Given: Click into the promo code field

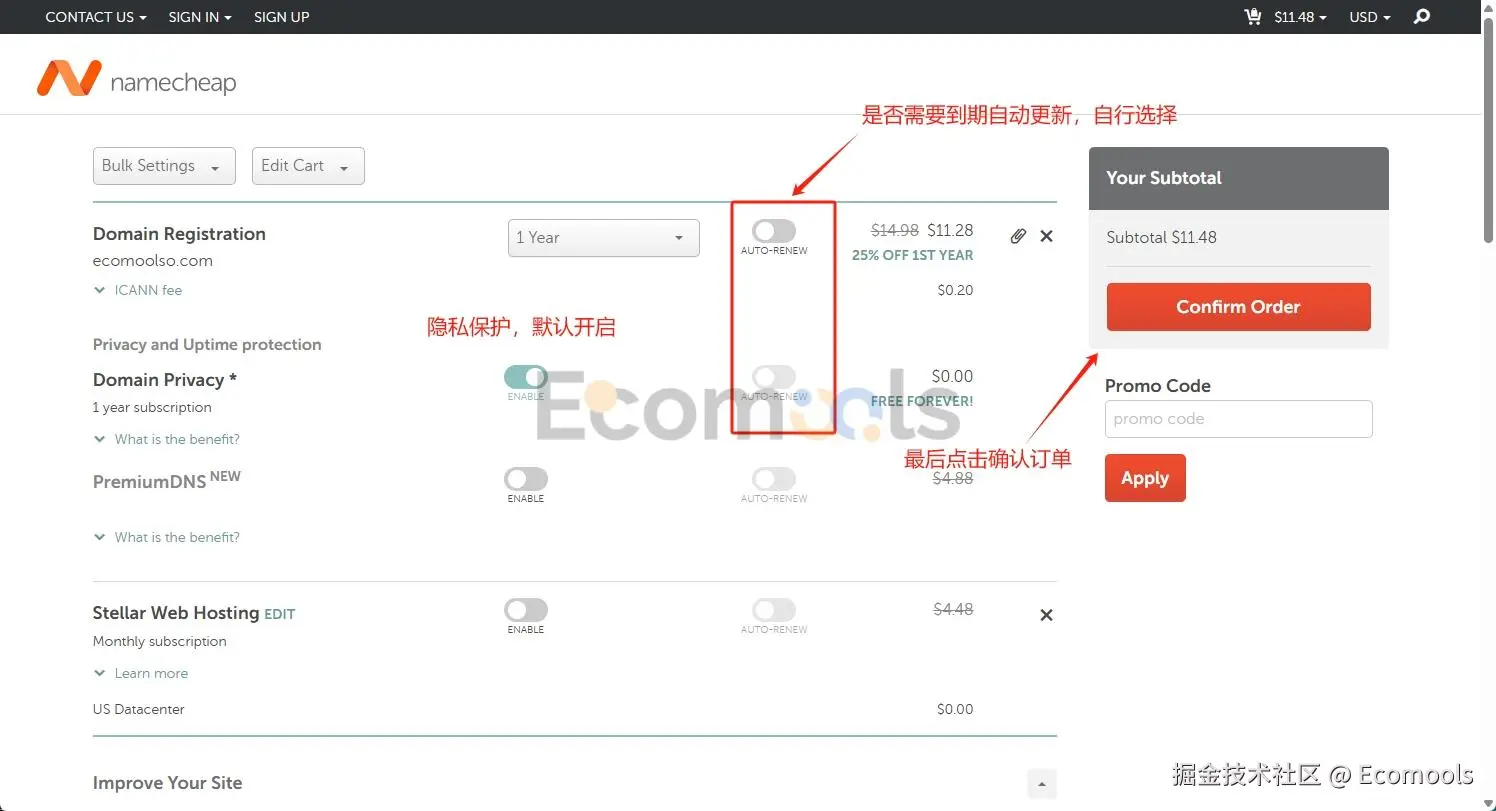Looking at the screenshot, I should coord(1239,419).
